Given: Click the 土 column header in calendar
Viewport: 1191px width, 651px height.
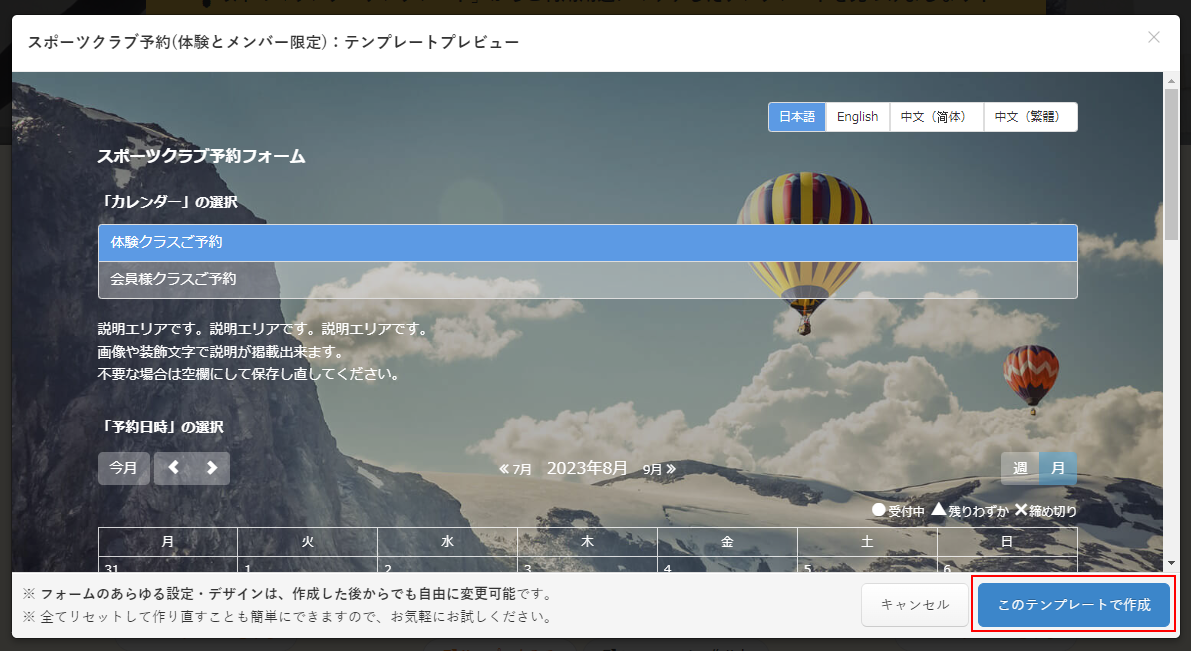Looking at the screenshot, I should click(x=867, y=542).
